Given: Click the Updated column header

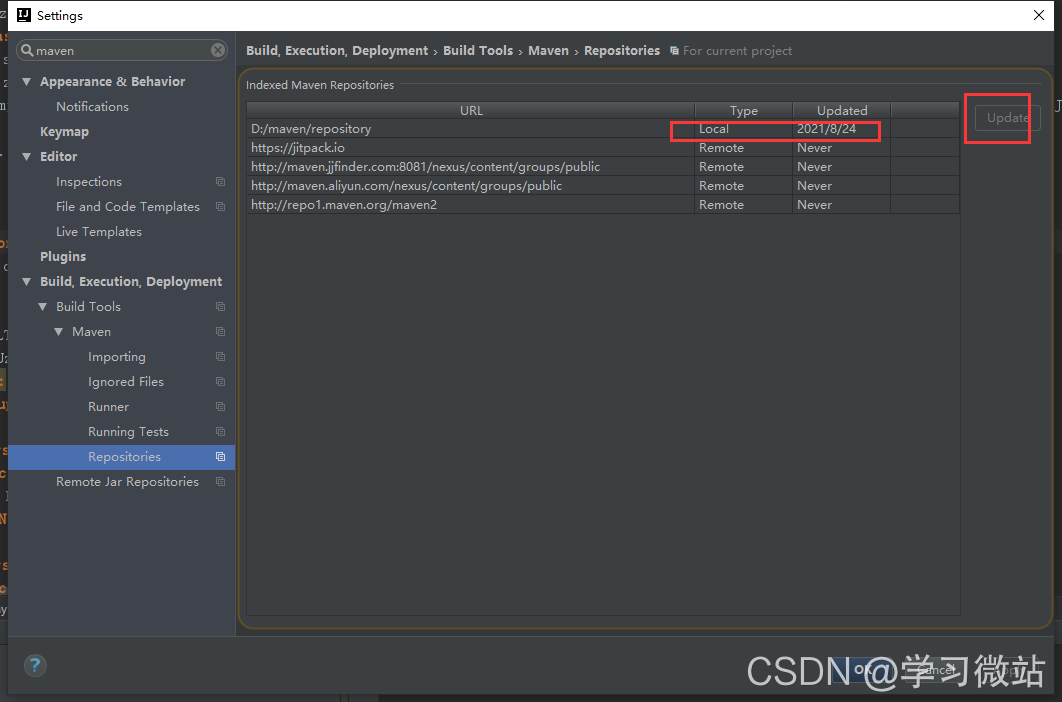Looking at the screenshot, I should (x=842, y=110).
